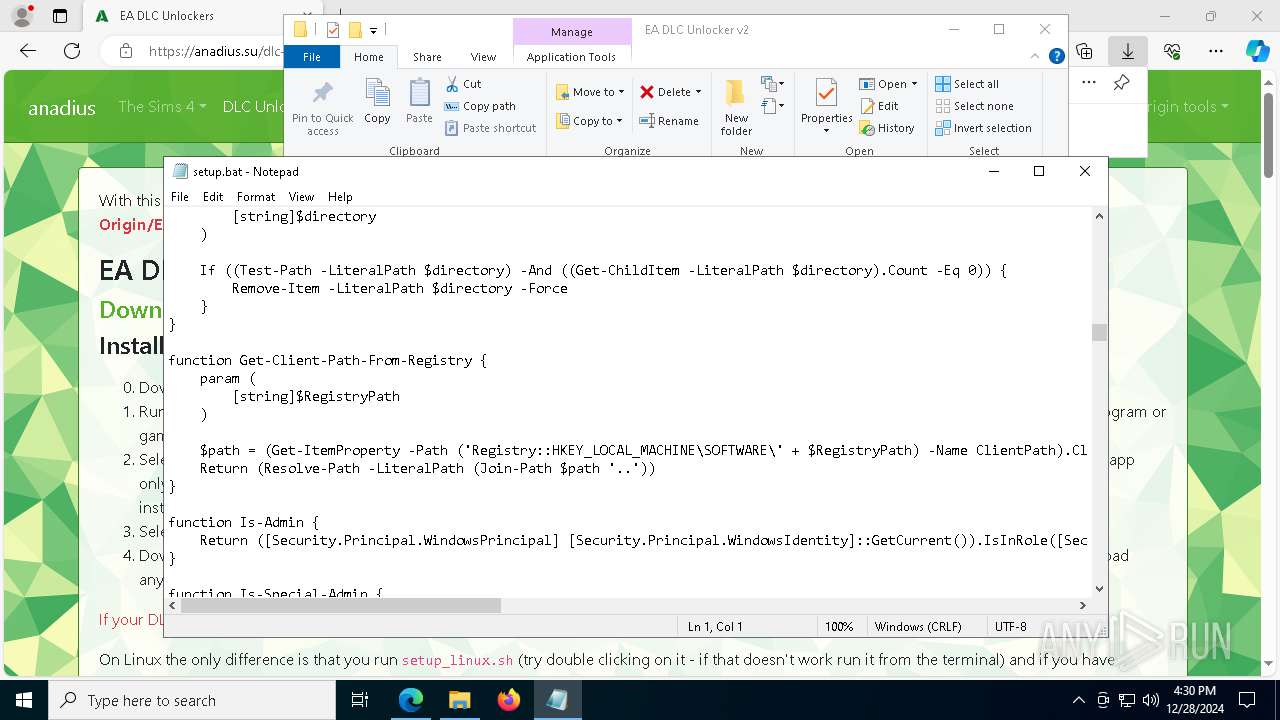Image resolution: width=1280 pixels, height=720 pixels.
Task: Click Rename in the Organize group
Action: click(x=669, y=121)
